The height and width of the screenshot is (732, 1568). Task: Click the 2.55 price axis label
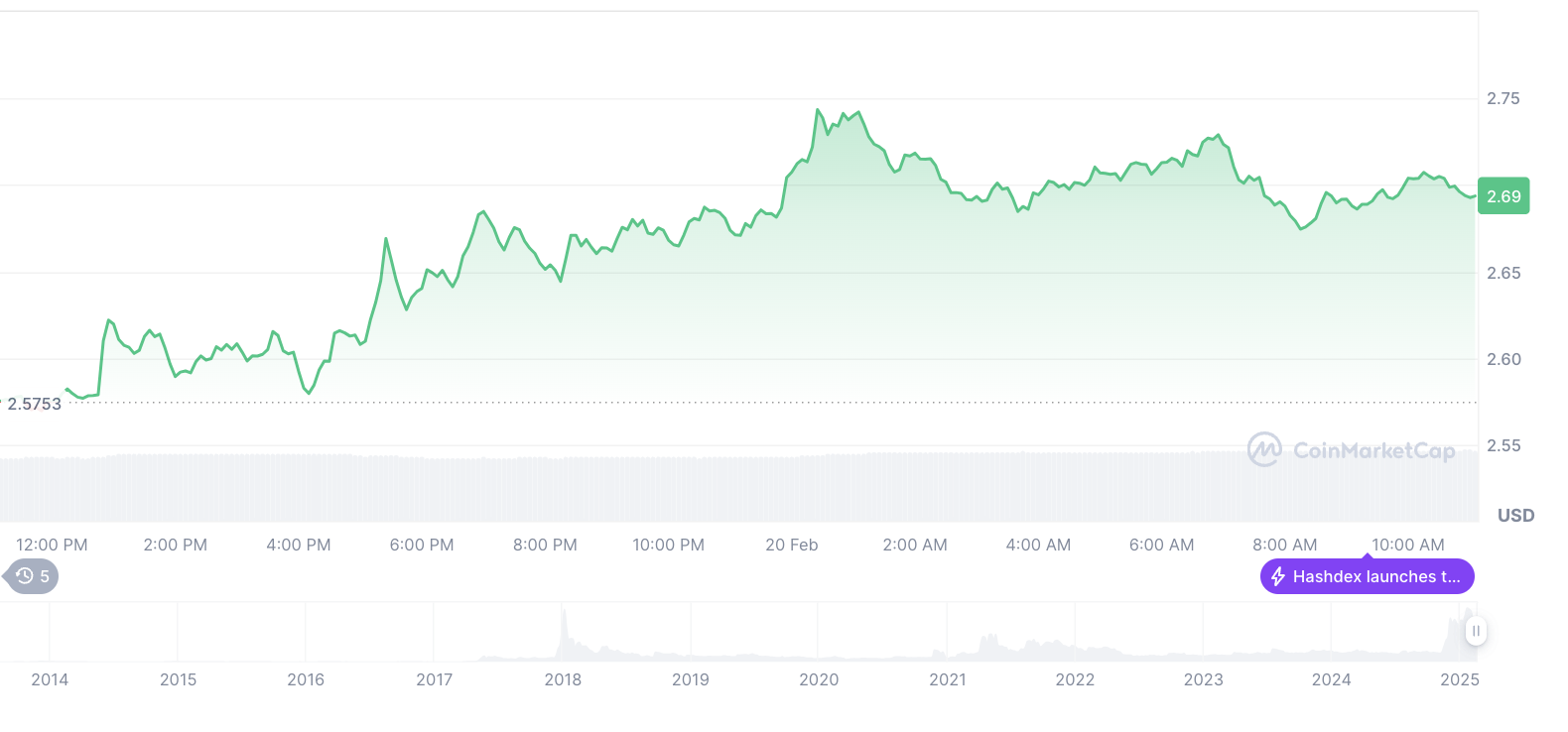coord(1503,445)
